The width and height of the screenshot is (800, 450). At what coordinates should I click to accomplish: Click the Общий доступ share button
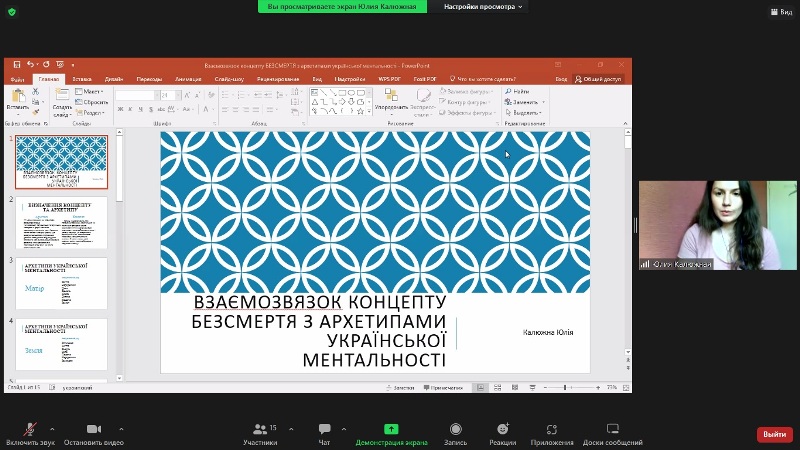point(598,78)
